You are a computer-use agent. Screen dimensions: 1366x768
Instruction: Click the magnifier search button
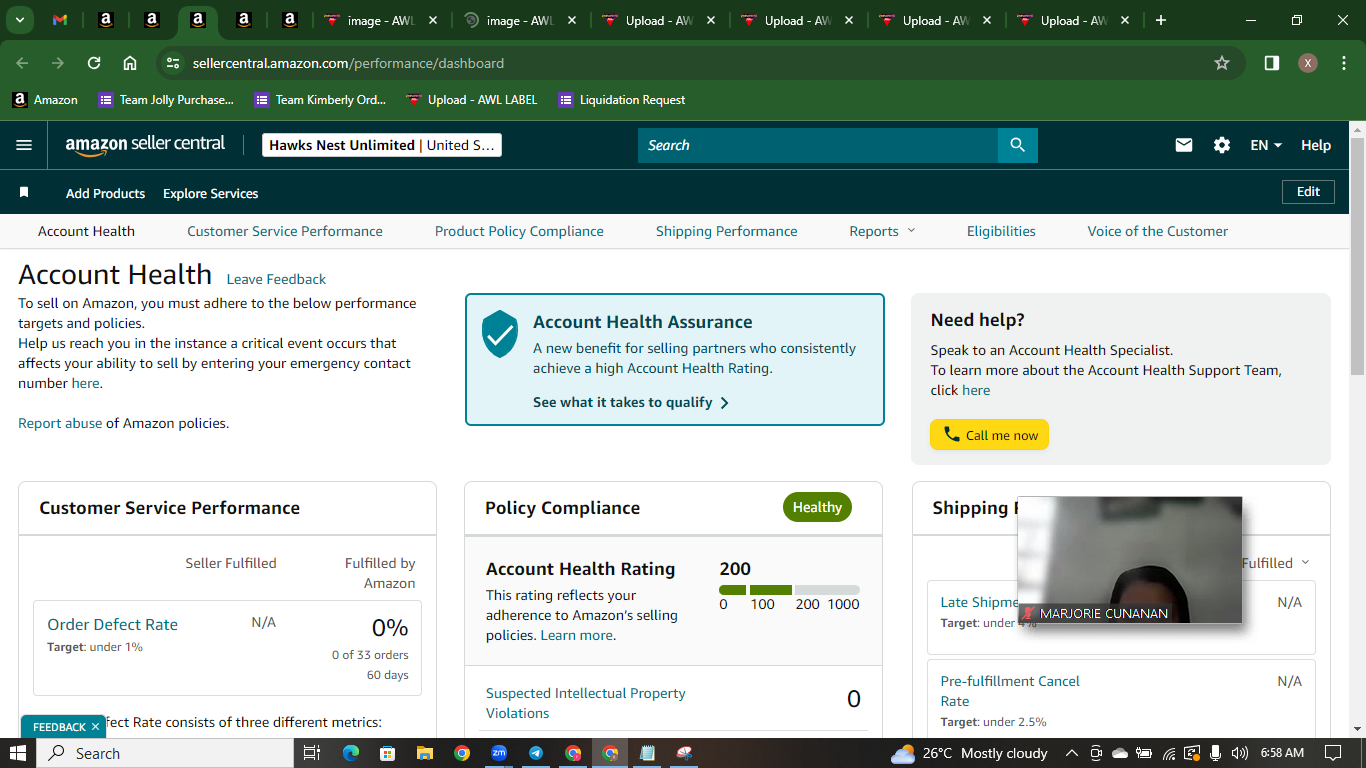1018,145
